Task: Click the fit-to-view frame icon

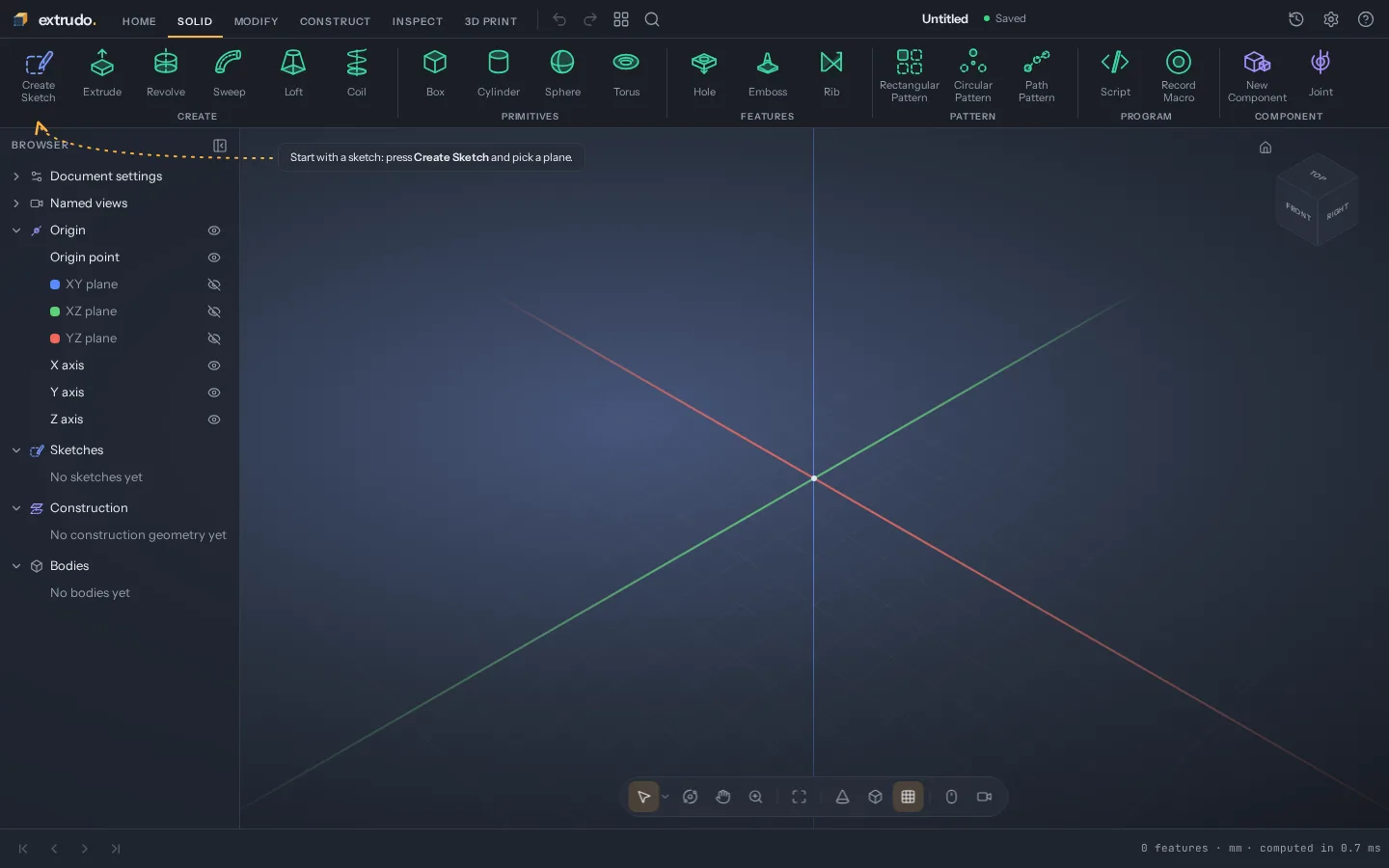Action: coord(799,797)
